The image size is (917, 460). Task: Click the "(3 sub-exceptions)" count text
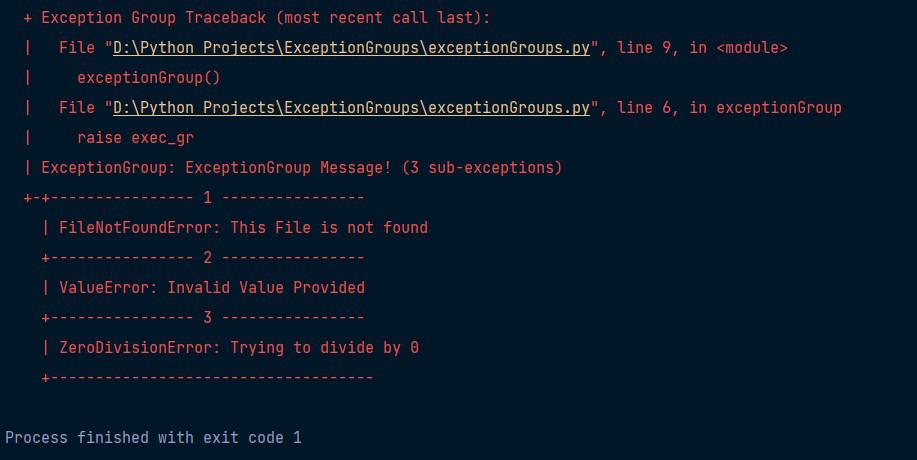click(482, 168)
